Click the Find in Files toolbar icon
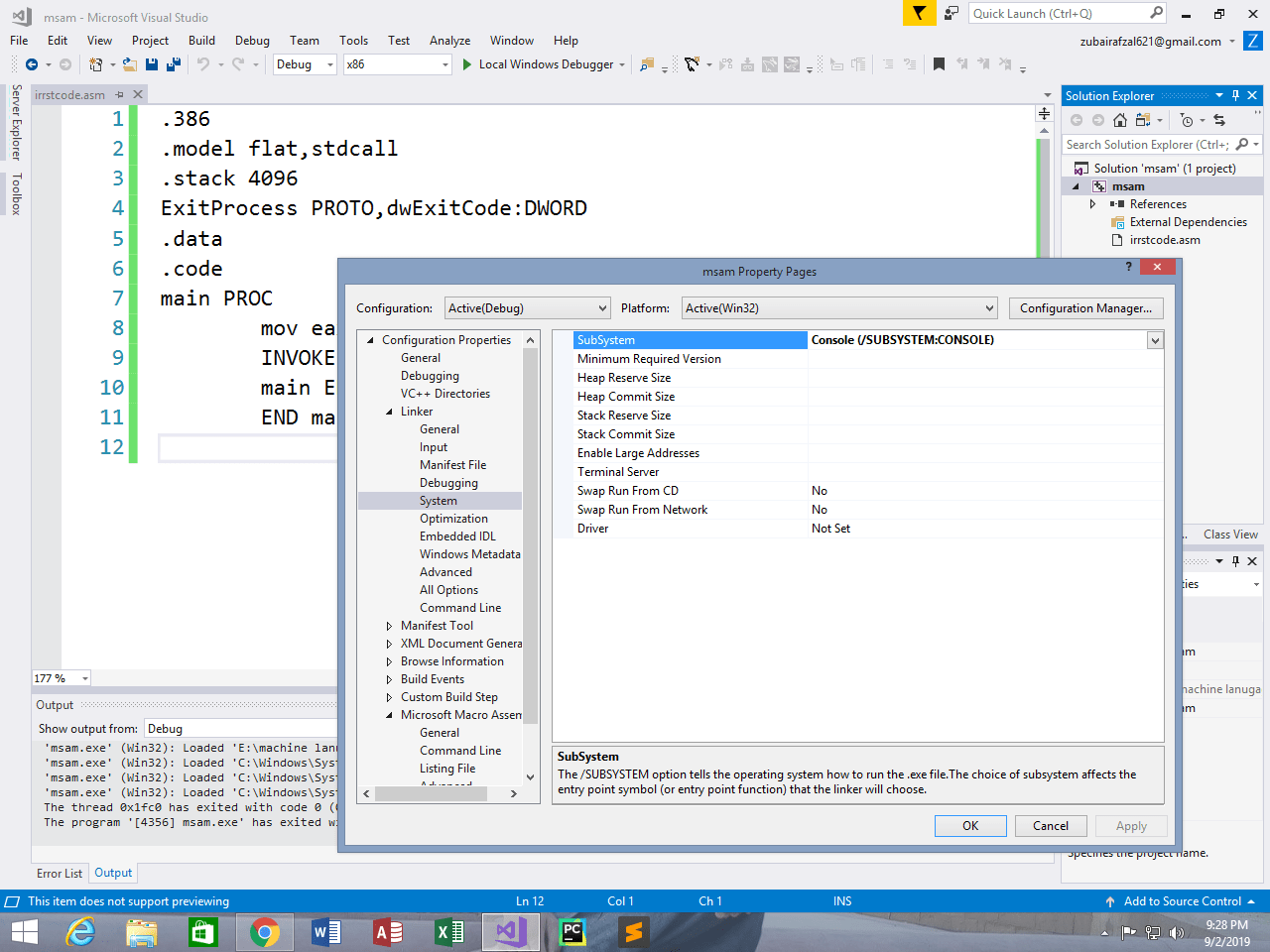This screenshot has width=1270, height=952. click(647, 64)
